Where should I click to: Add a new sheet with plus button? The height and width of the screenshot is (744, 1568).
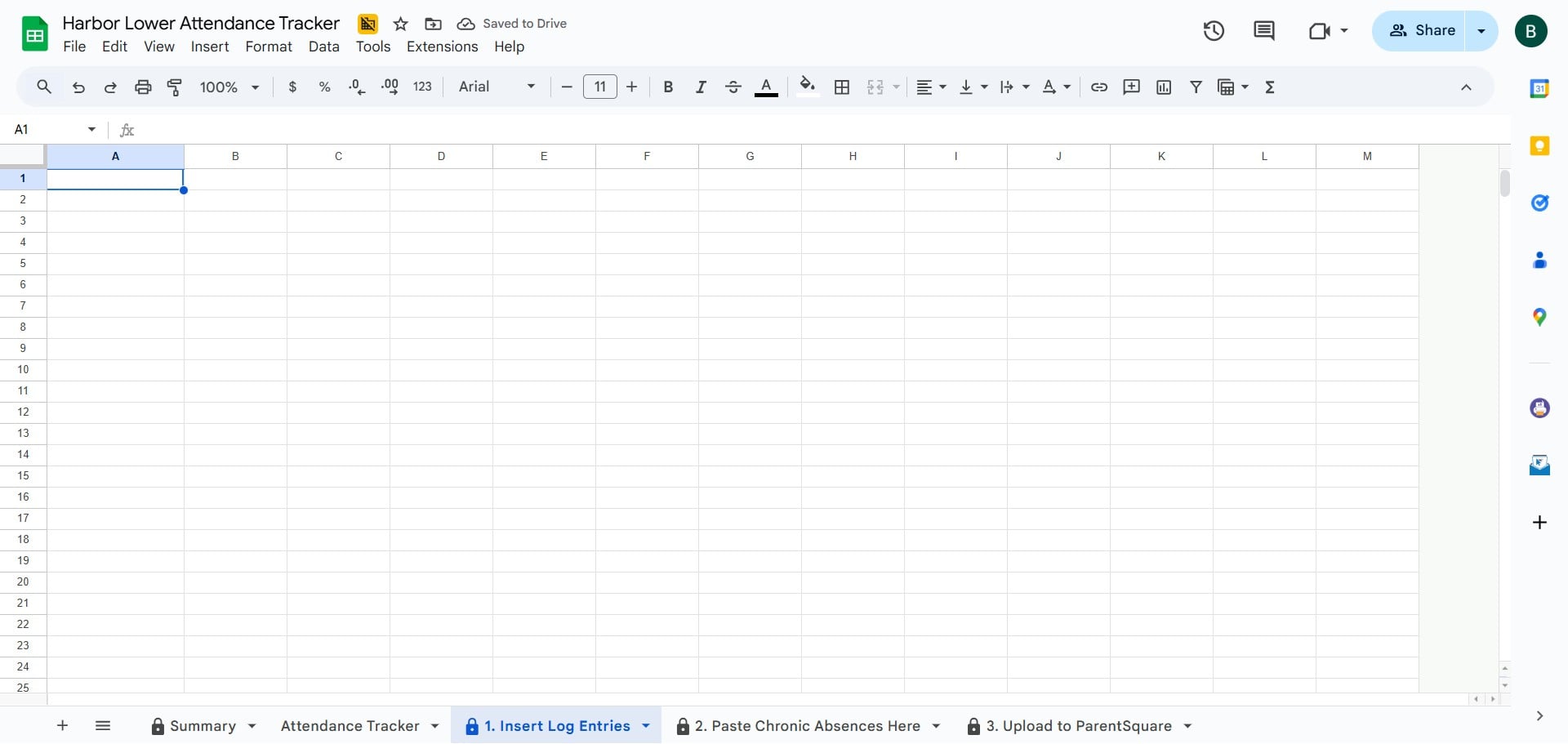pyautogui.click(x=62, y=725)
